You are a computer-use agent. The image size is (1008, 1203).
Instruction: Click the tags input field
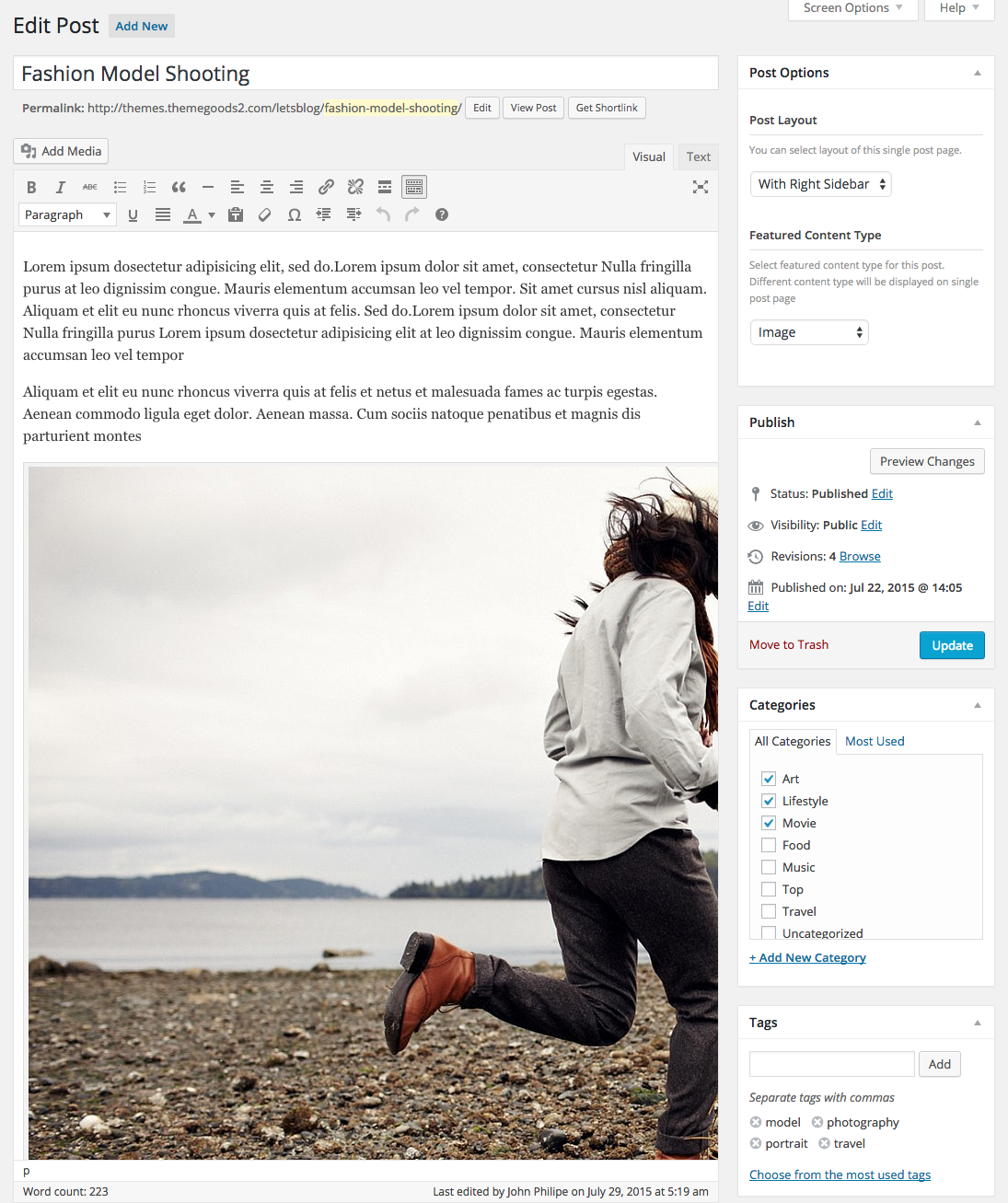point(831,1064)
